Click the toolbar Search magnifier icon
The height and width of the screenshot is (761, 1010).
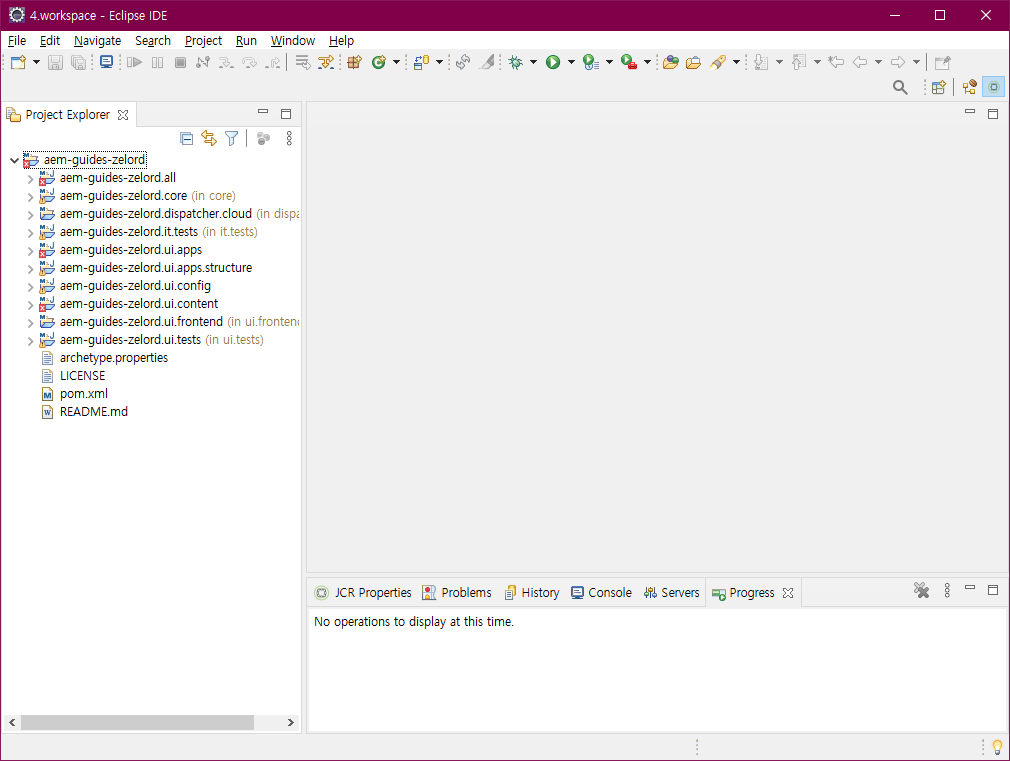point(900,87)
